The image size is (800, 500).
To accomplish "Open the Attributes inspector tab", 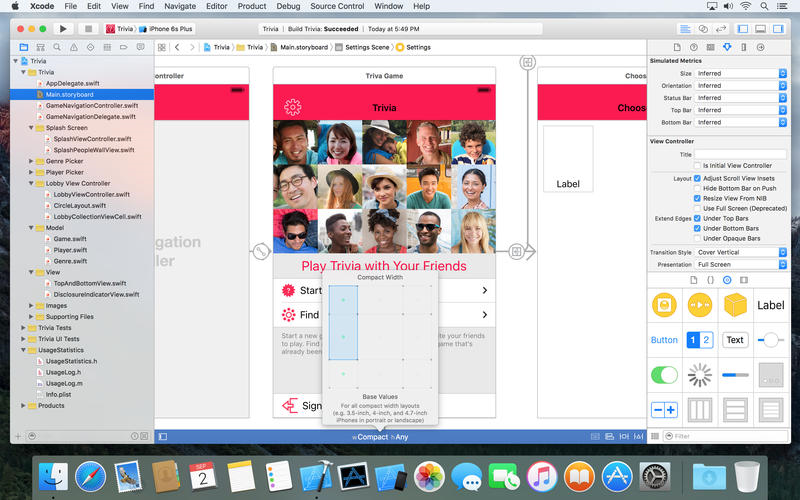I will (727, 47).
